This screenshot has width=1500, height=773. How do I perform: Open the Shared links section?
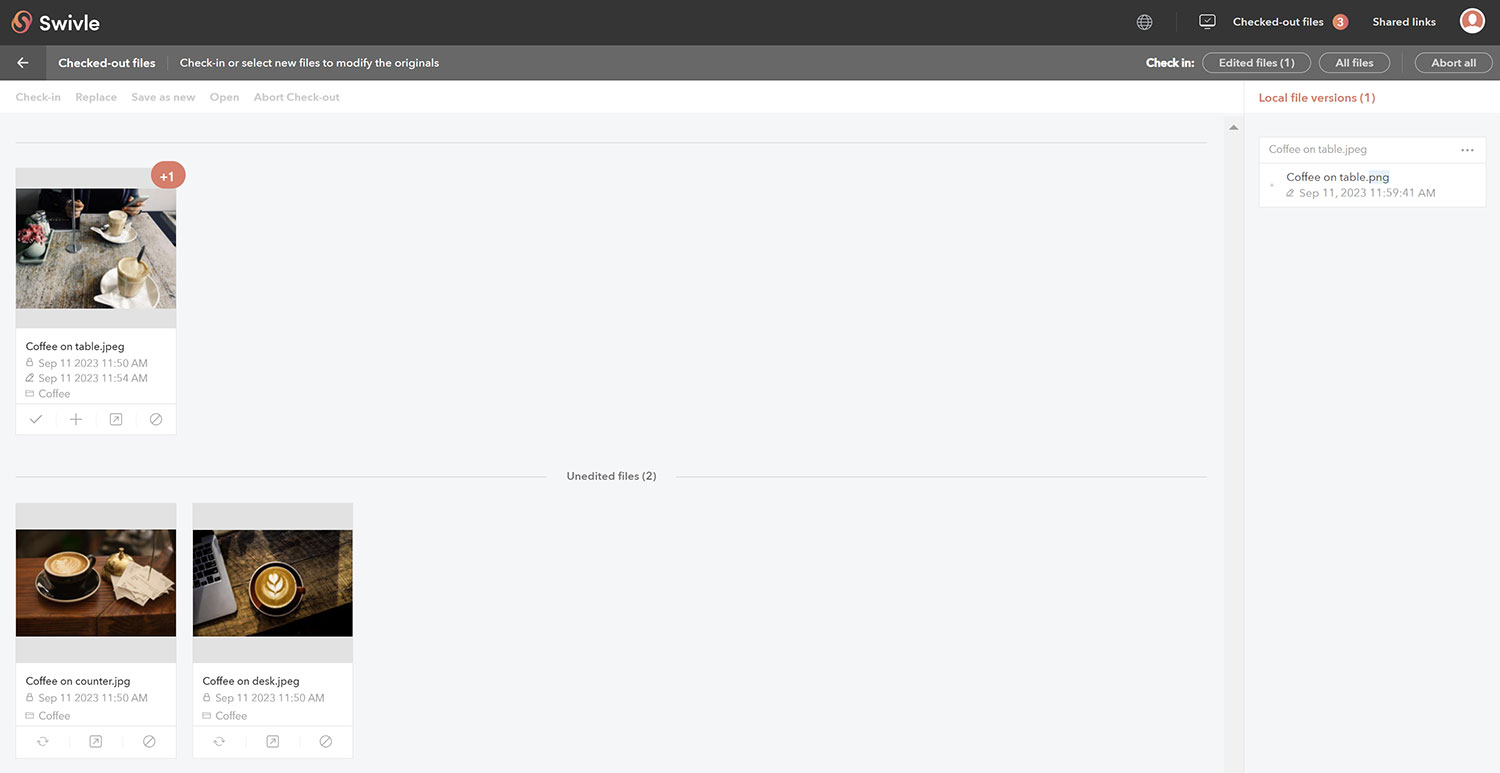1404,20
